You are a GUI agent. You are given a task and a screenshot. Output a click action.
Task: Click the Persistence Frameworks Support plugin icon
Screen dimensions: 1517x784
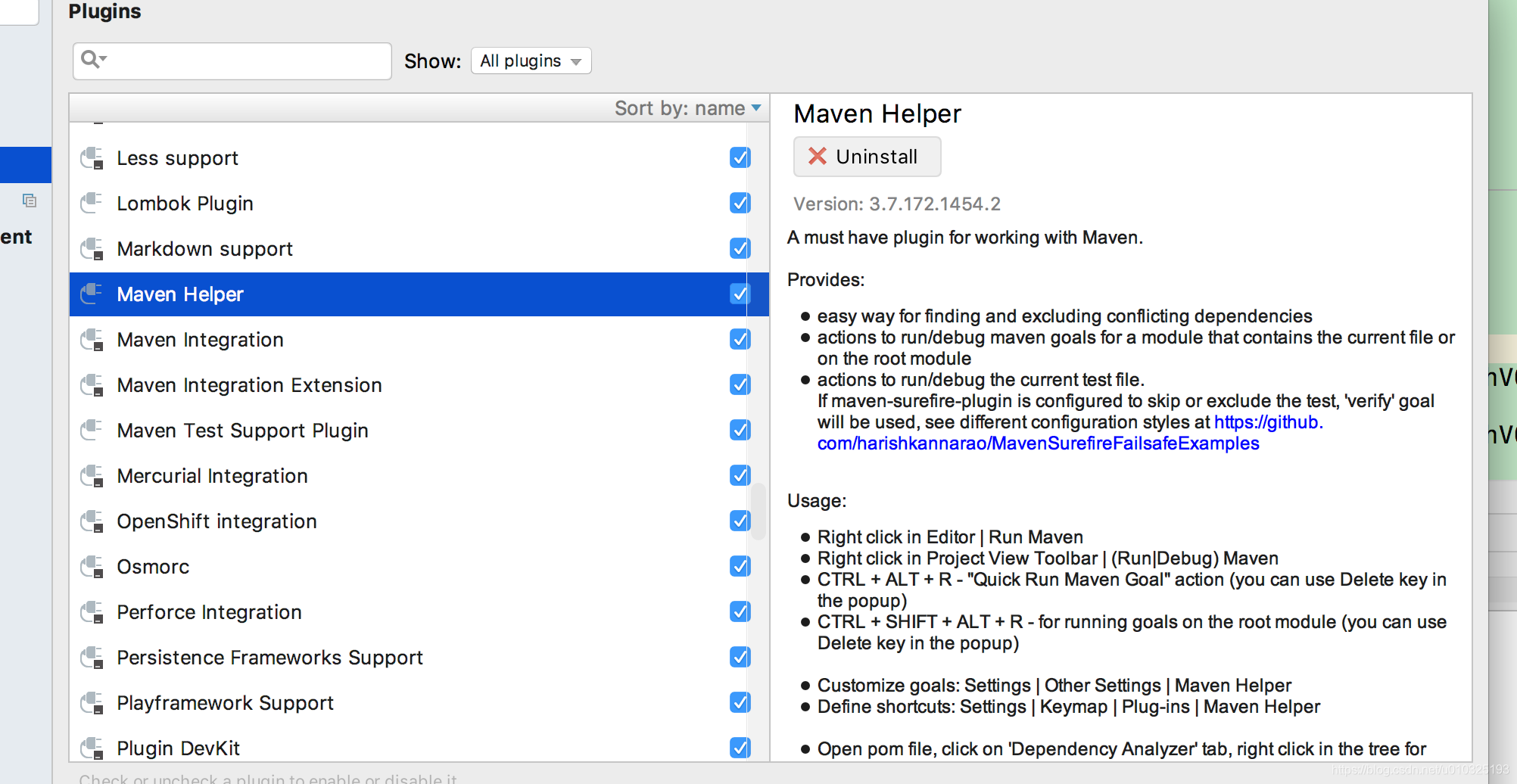tap(92, 658)
